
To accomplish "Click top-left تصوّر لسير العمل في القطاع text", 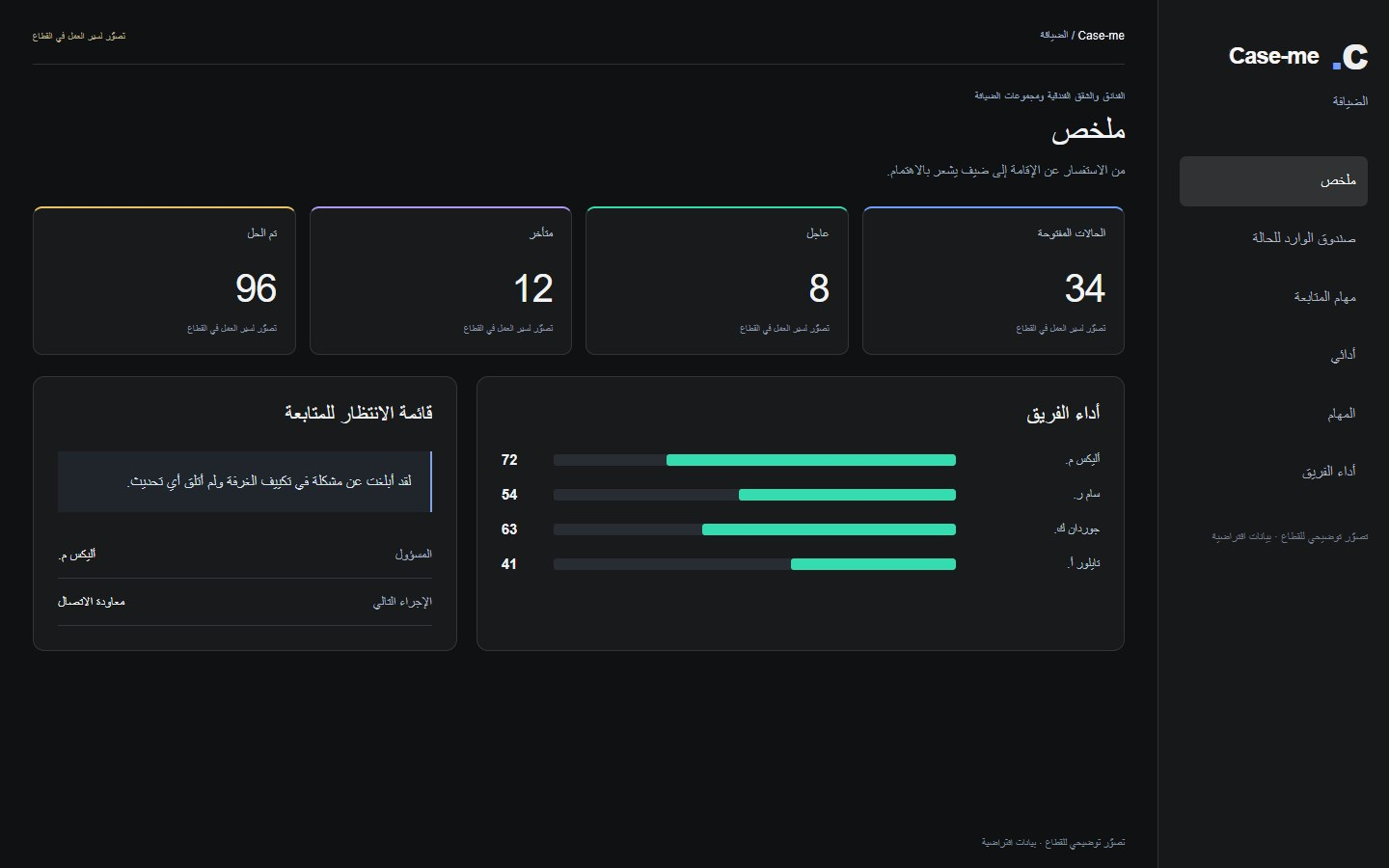I will coord(79,36).
